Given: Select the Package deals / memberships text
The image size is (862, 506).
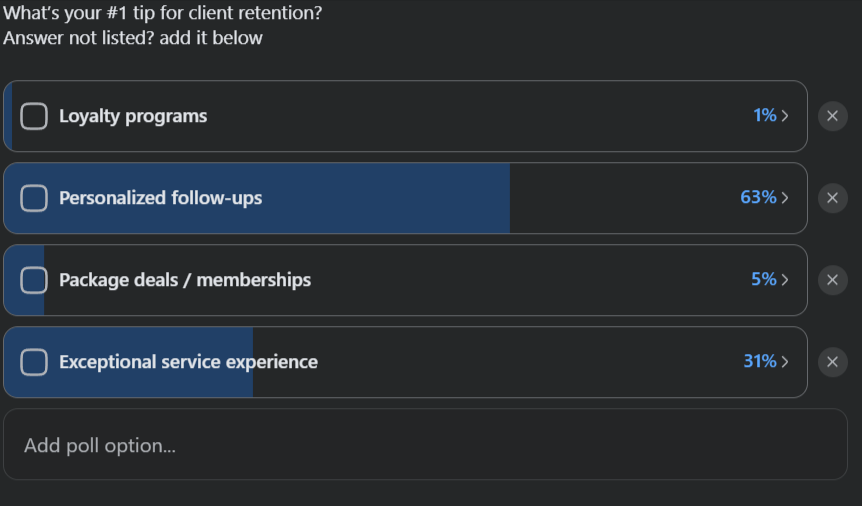Looking at the screenshot, I should click(185, 280).
